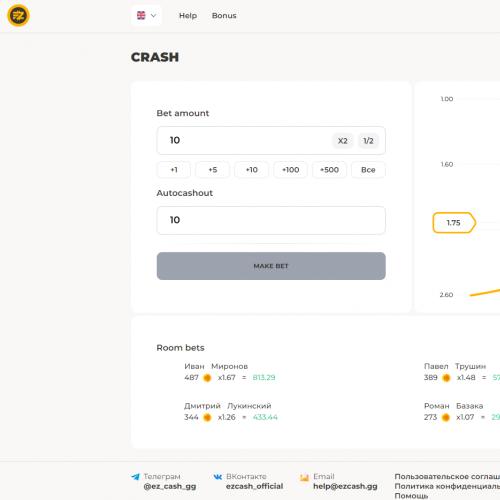Double the bet with X2 button

coord(343,141)
